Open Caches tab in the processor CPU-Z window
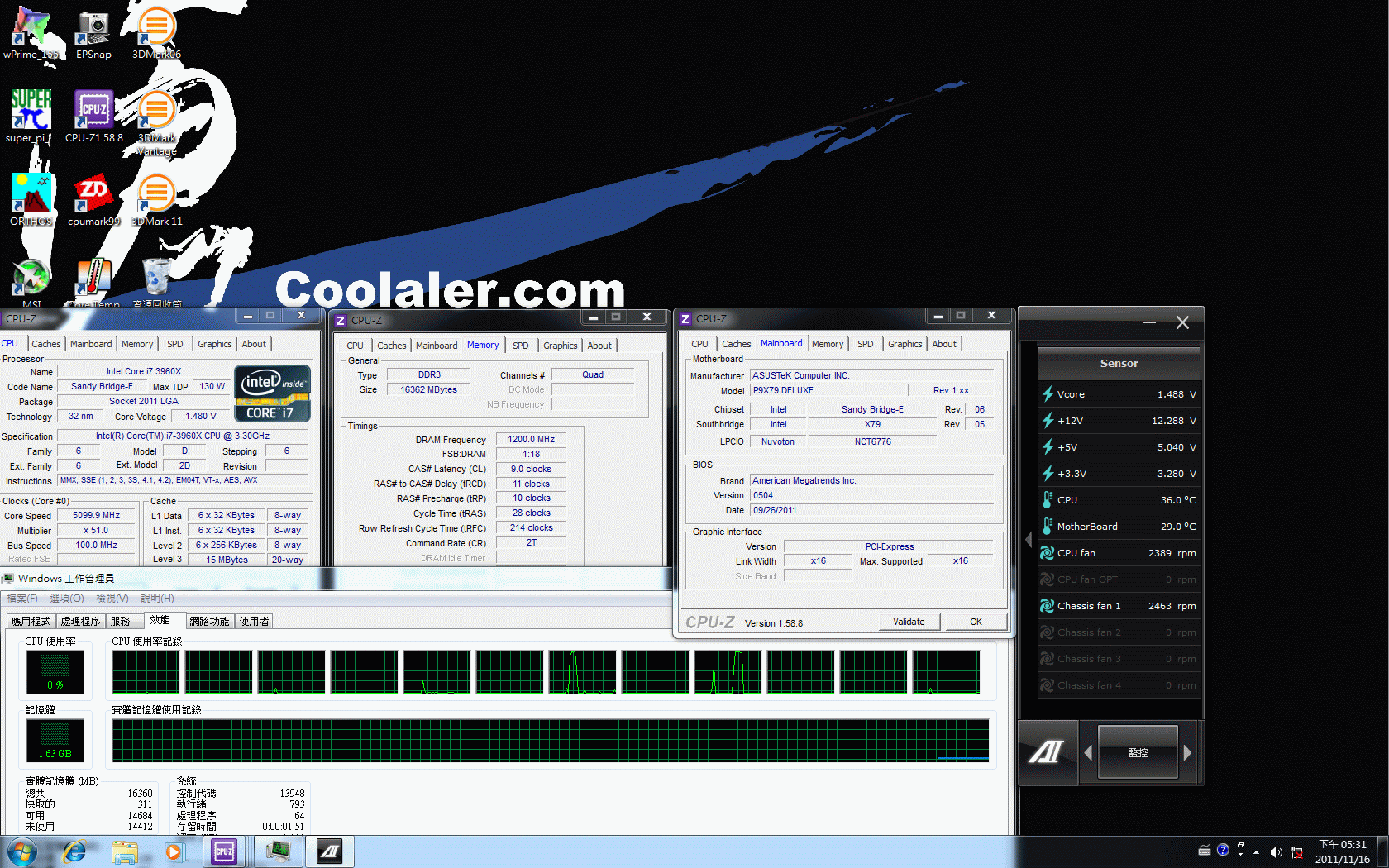The image size is (1389, 868). [x=46, y=344]
